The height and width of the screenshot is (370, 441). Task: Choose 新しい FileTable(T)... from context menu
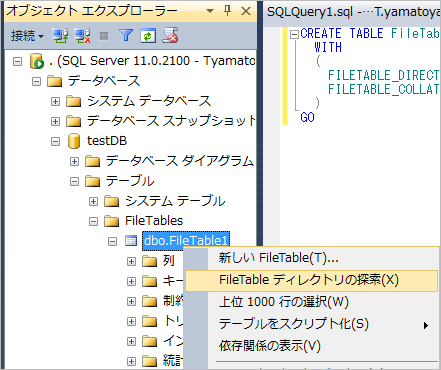[311, 258]
